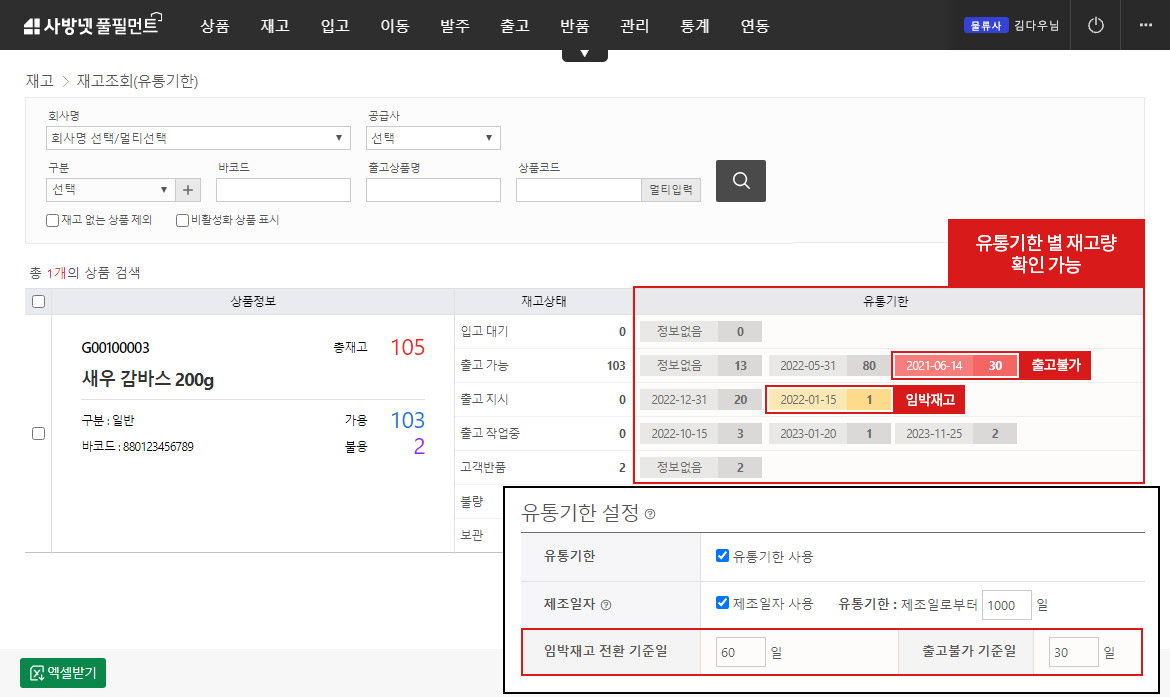The image size is (1170, 697).
Task: Click help icon next to 유통기한 설정
Action: click(650, 515)
